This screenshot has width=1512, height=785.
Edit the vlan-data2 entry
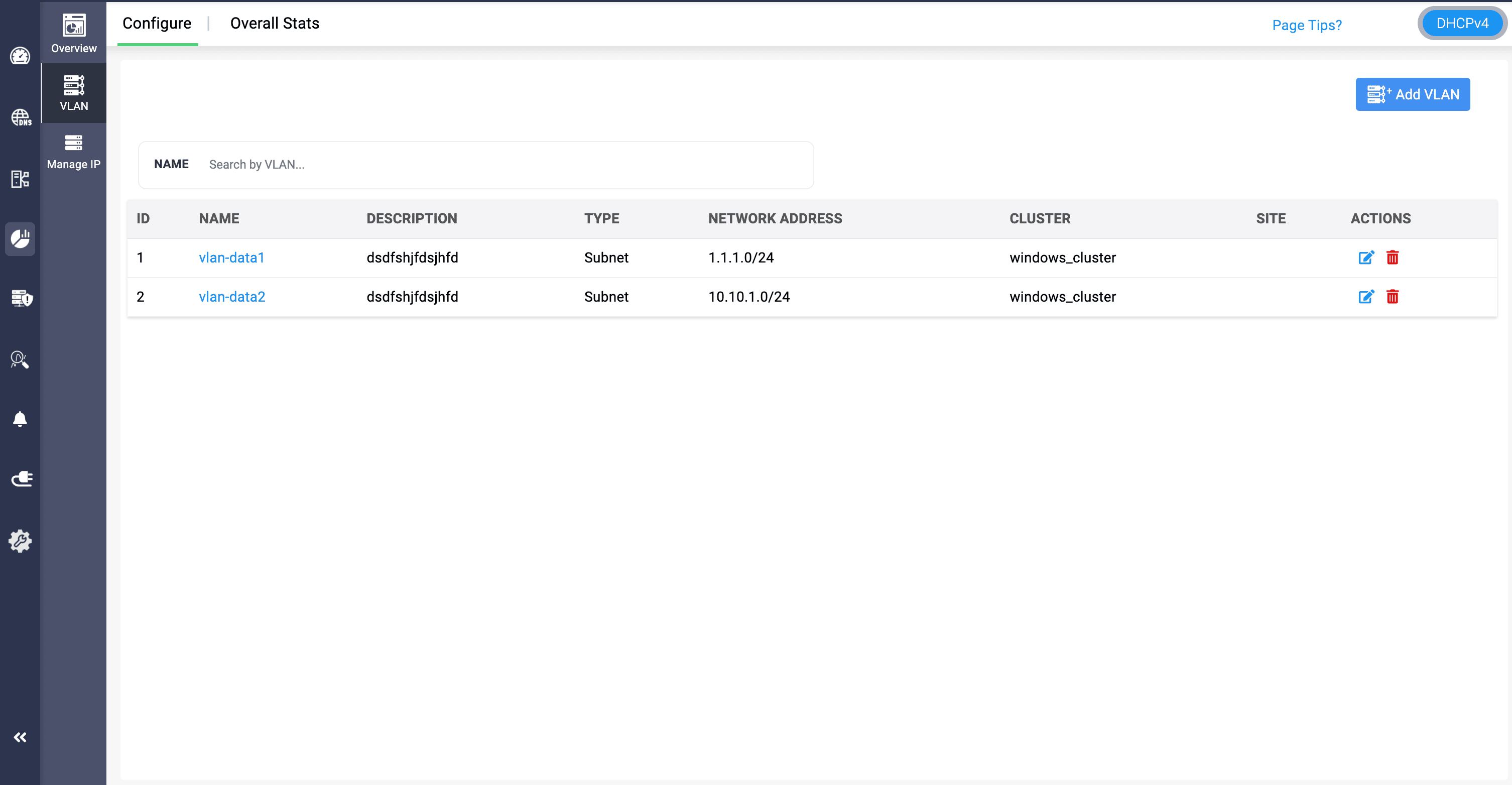pyautogui.click(x=1366, y=297)
